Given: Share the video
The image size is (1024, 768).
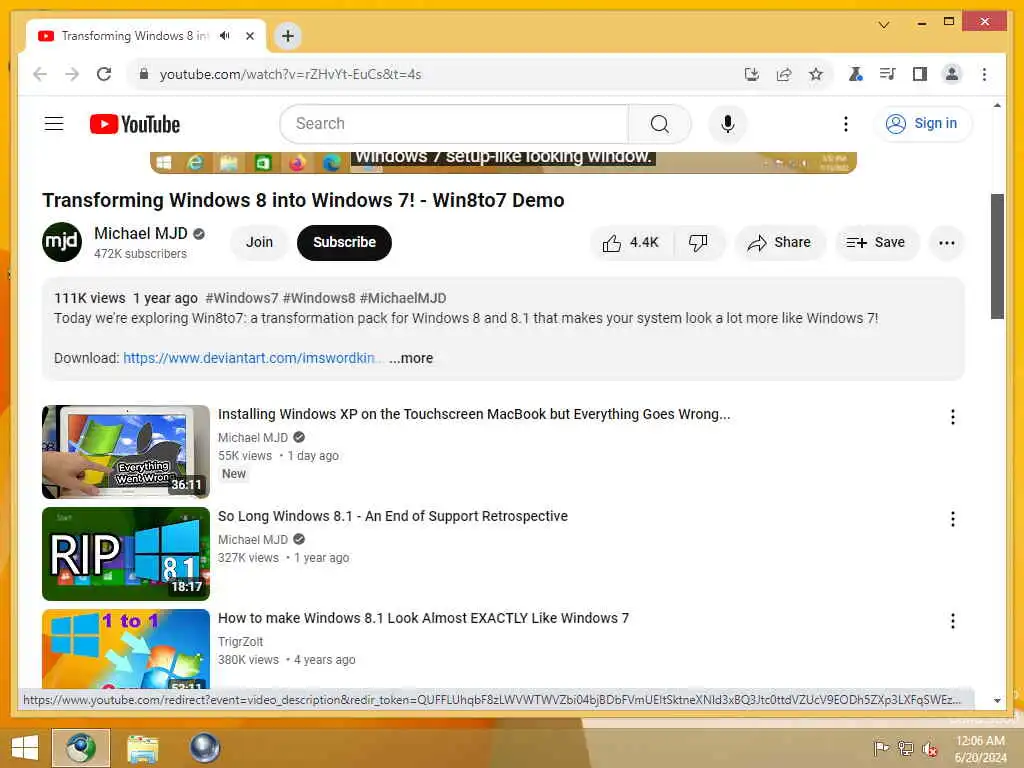Looking at the screenshot, I should (780, 243).
